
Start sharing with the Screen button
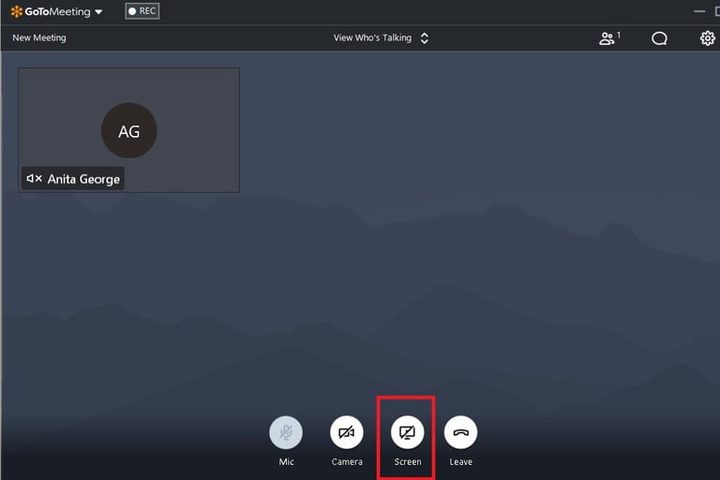(407, 432)
